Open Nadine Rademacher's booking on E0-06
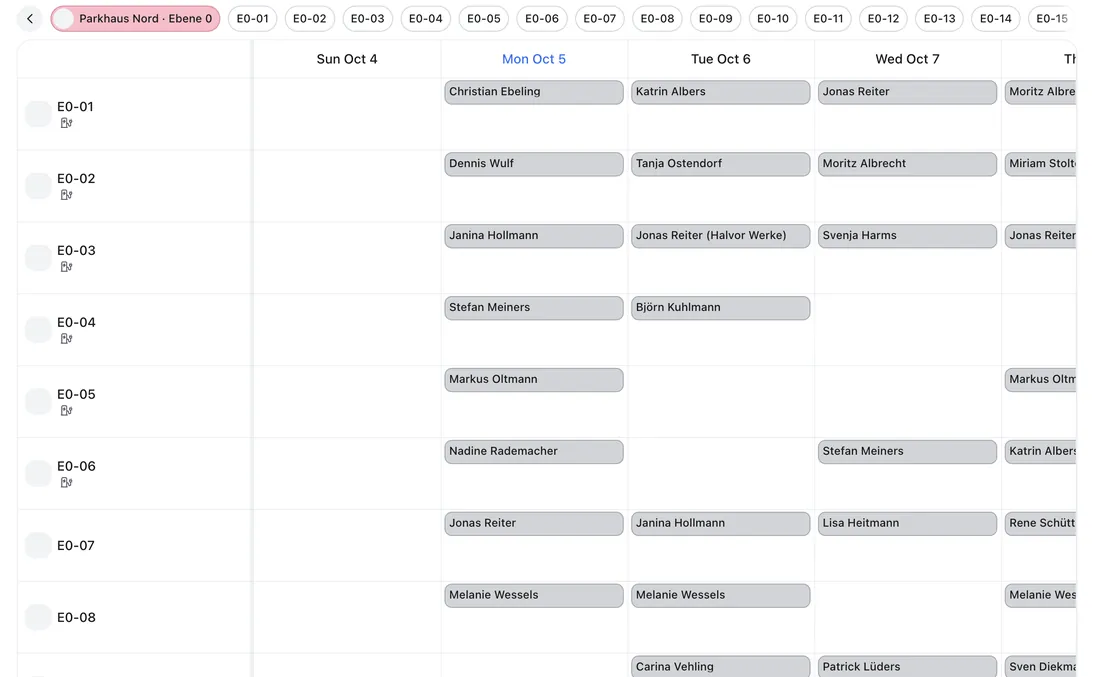Image resolution: width=1100 pixels, height=677 pixels. pyautogui.click(x=534, y=452)
